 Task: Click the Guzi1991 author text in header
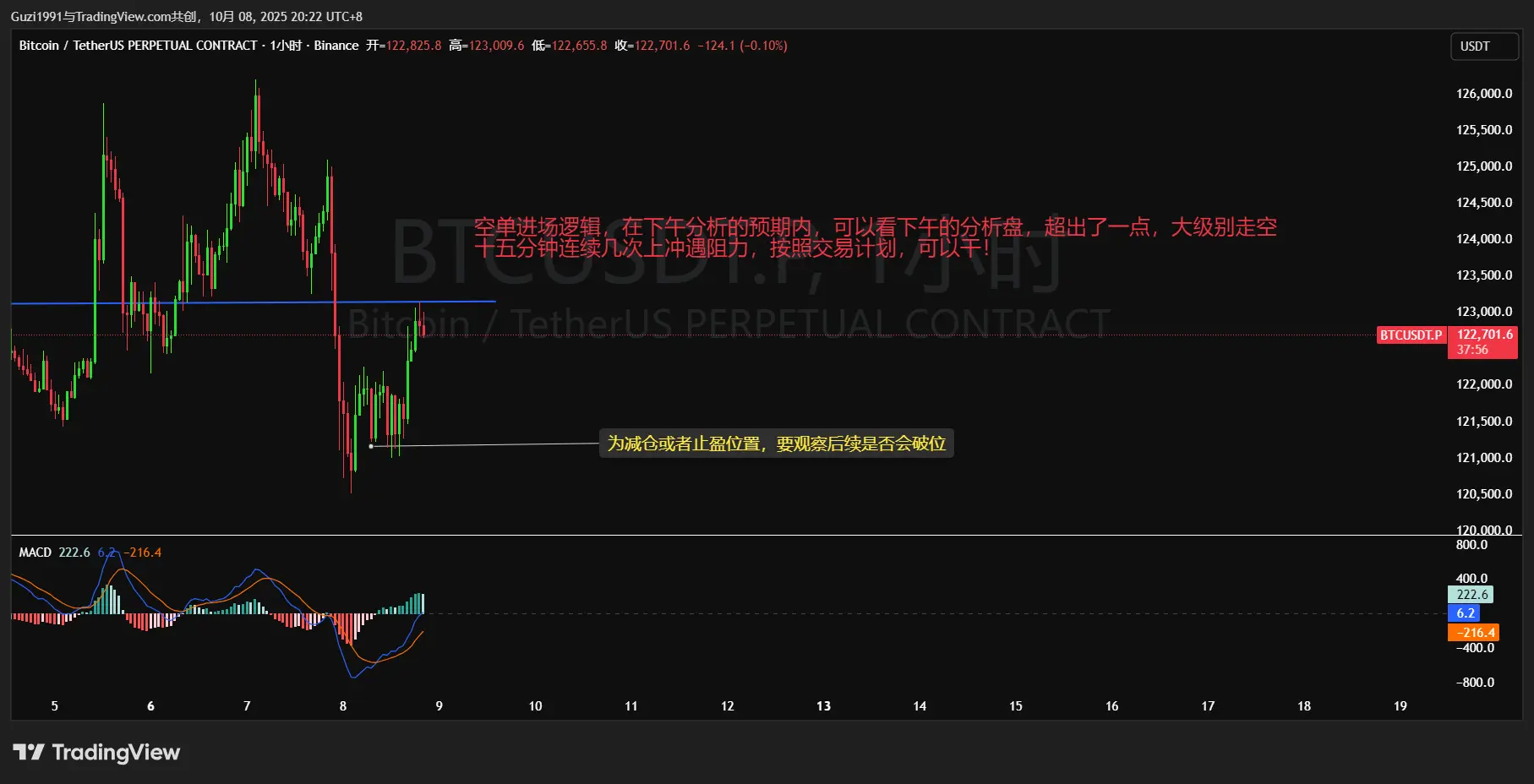click(x=36, y=17)
